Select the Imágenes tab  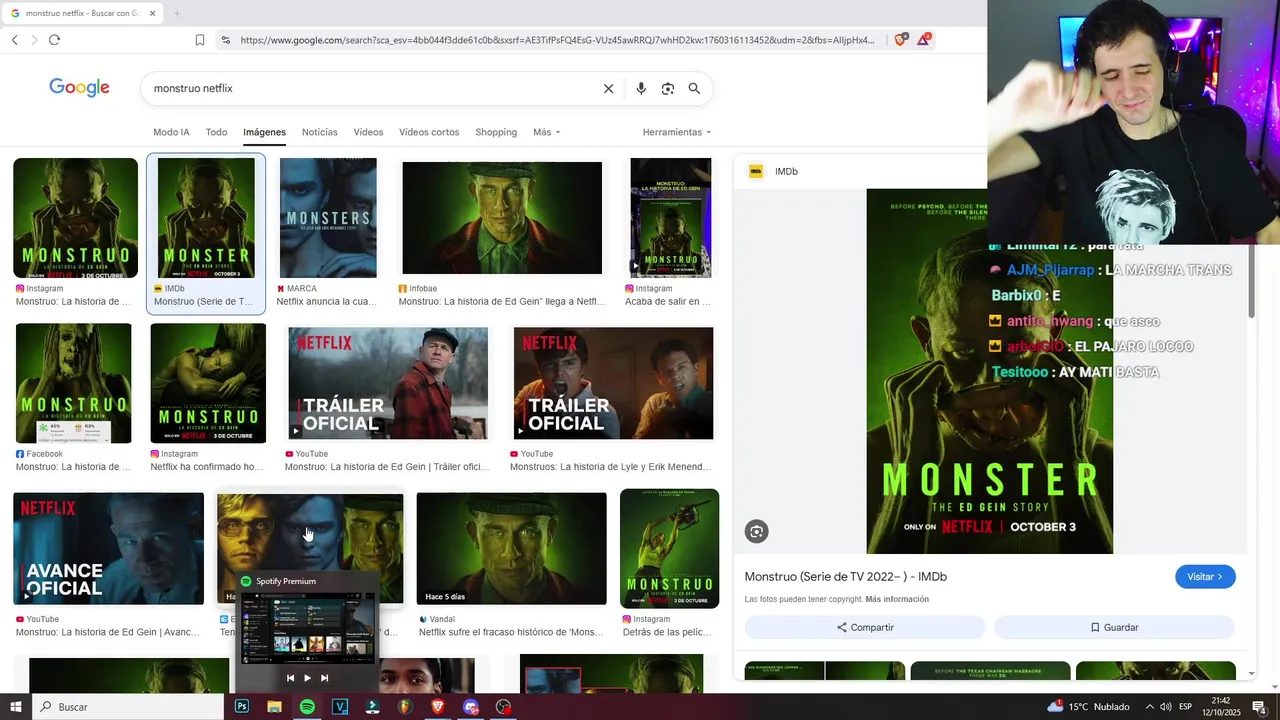(x=264, y=132)
